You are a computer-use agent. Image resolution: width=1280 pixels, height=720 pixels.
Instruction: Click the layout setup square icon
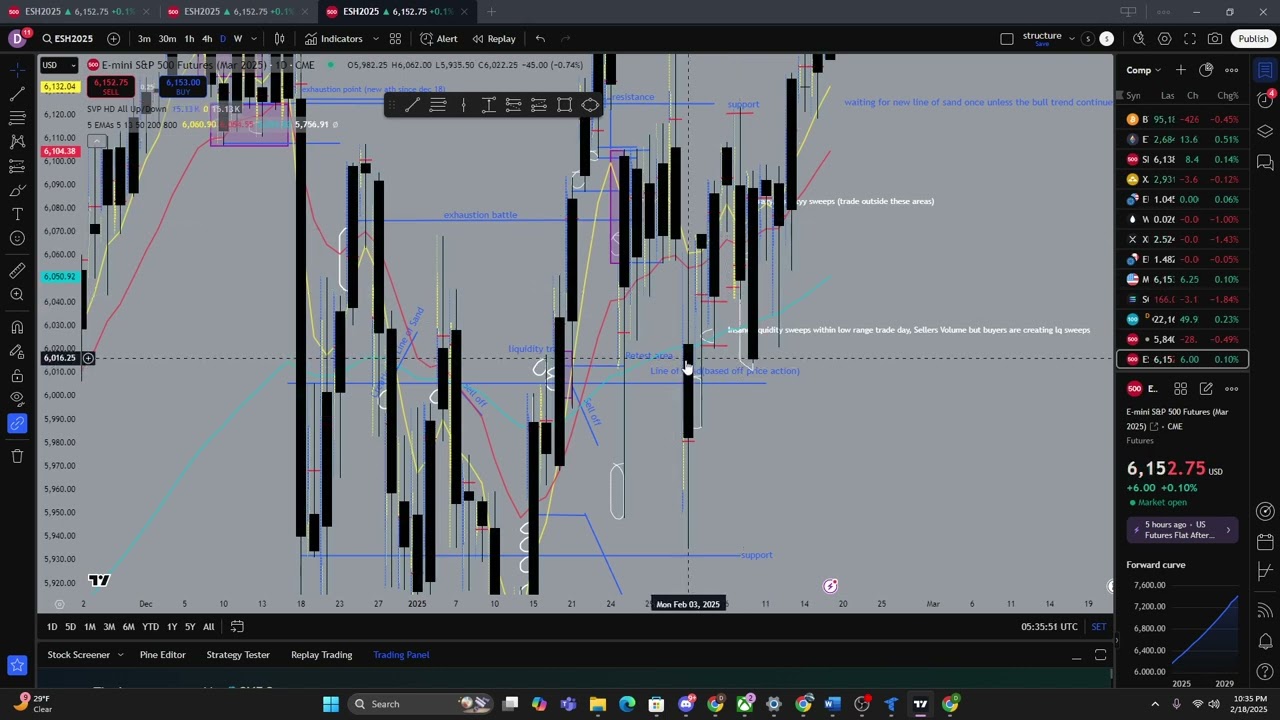[1007, 39]
